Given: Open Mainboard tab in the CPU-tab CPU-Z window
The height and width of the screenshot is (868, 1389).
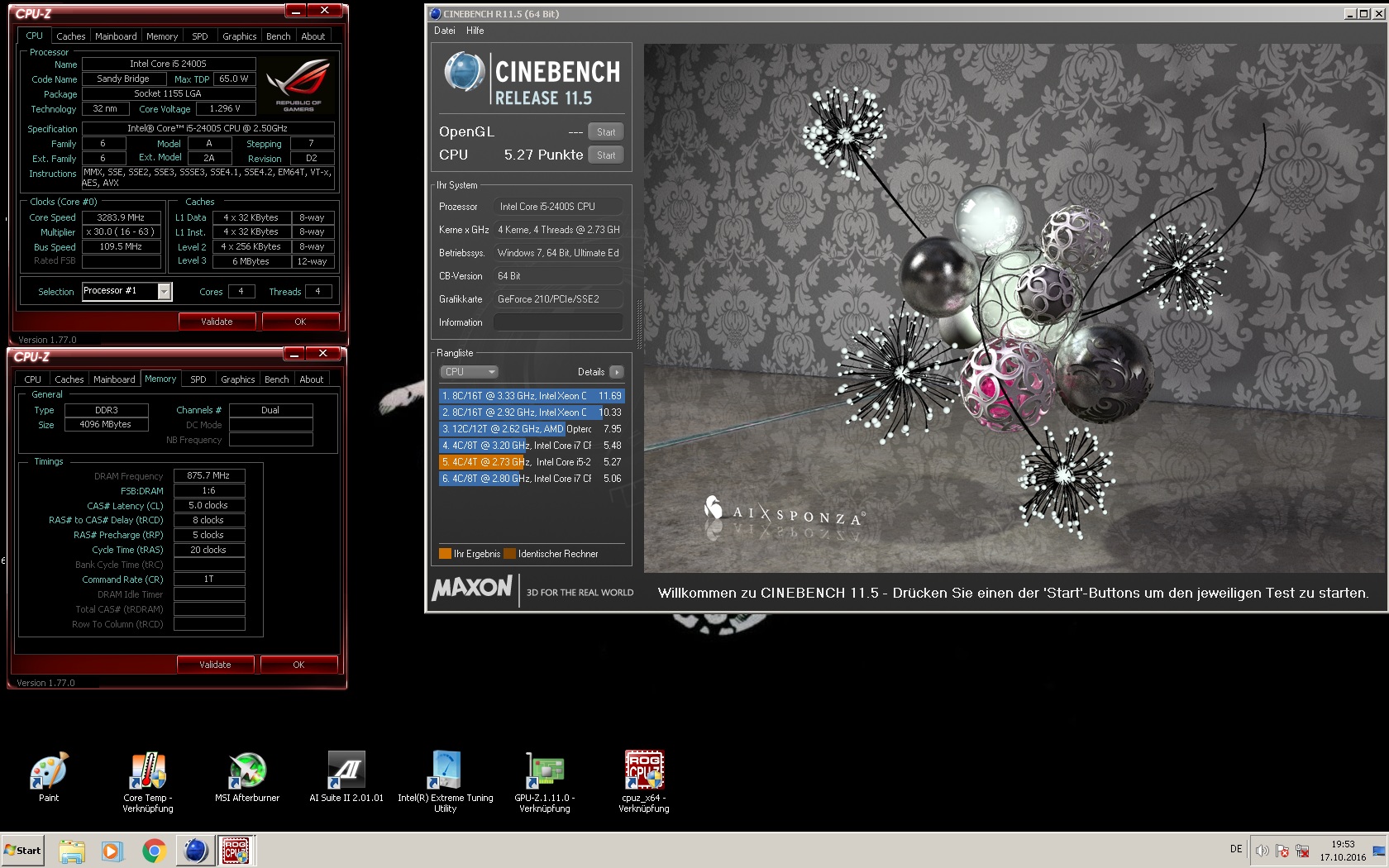Looking at the screenshot, I should tap(116, 36).
